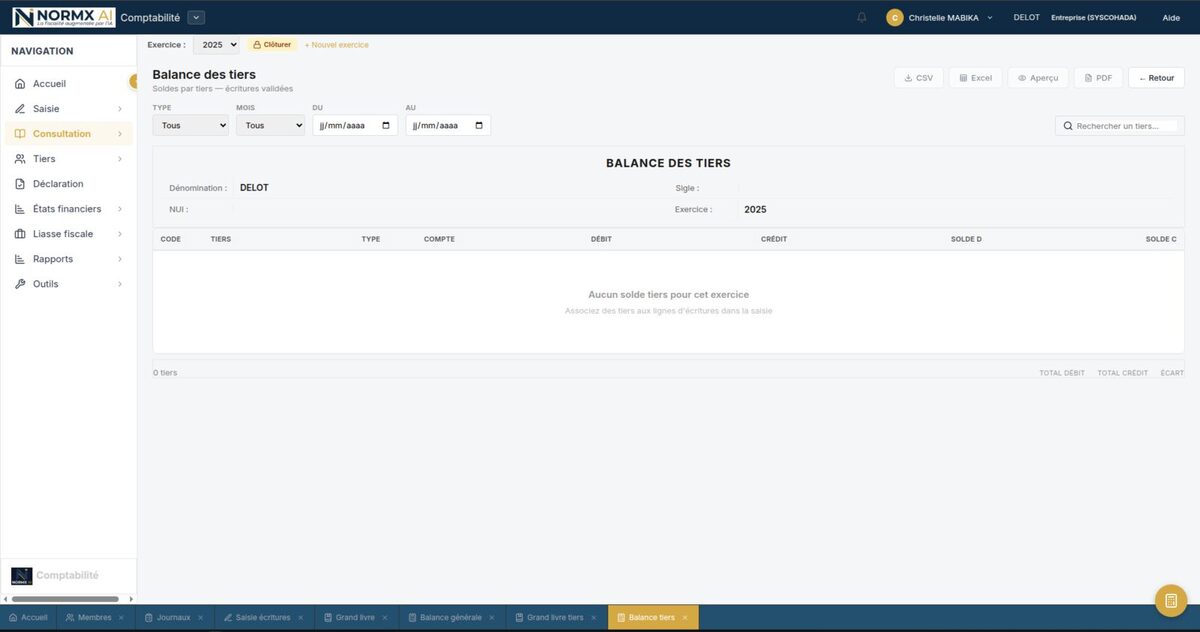The height and width of the screenshot is (632, 1200).
Task: Open the Comptabilité module dropdown
Action: pyautogui.click(x=196, y=17)
